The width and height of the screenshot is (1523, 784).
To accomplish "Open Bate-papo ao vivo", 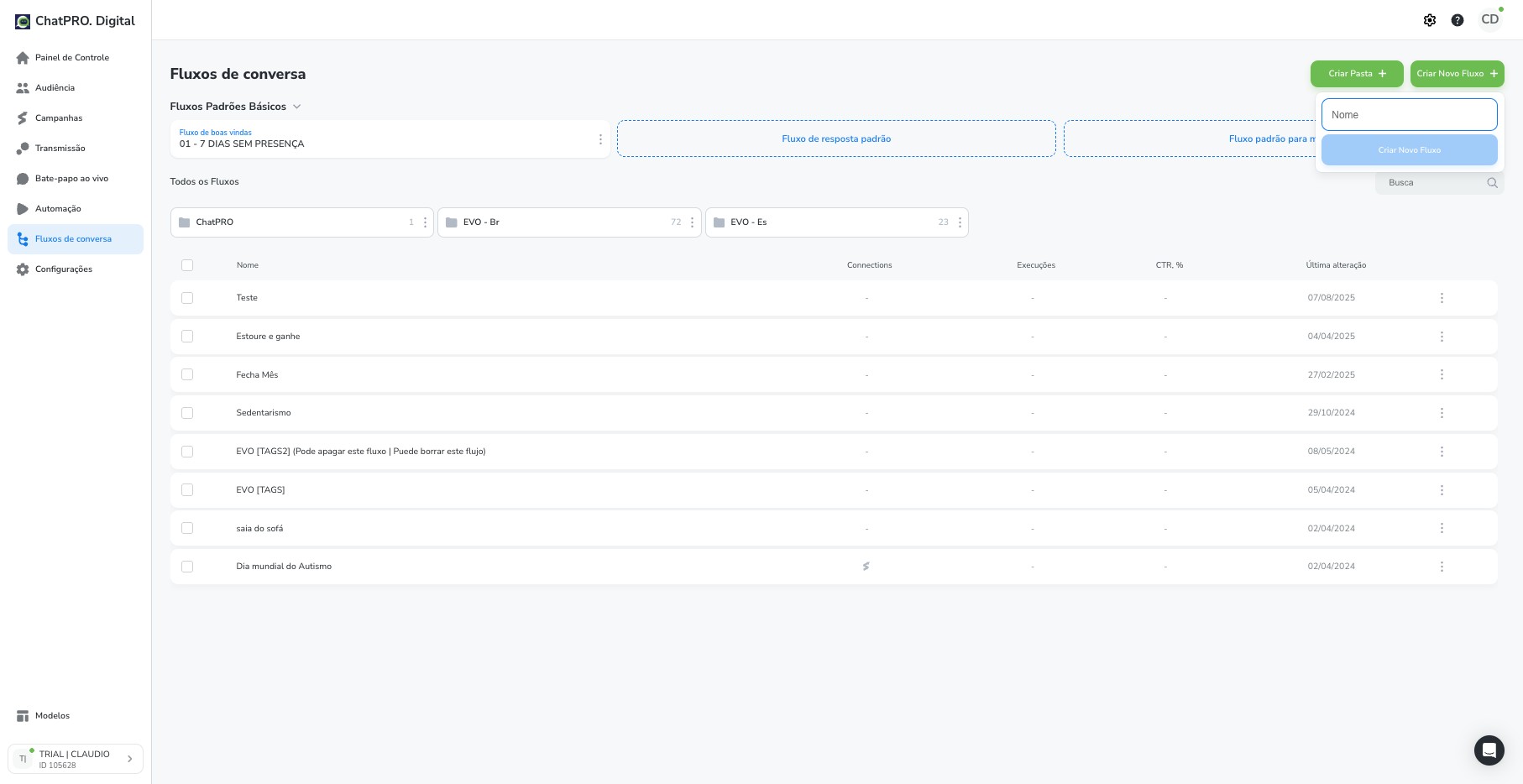I will (76, 179).
